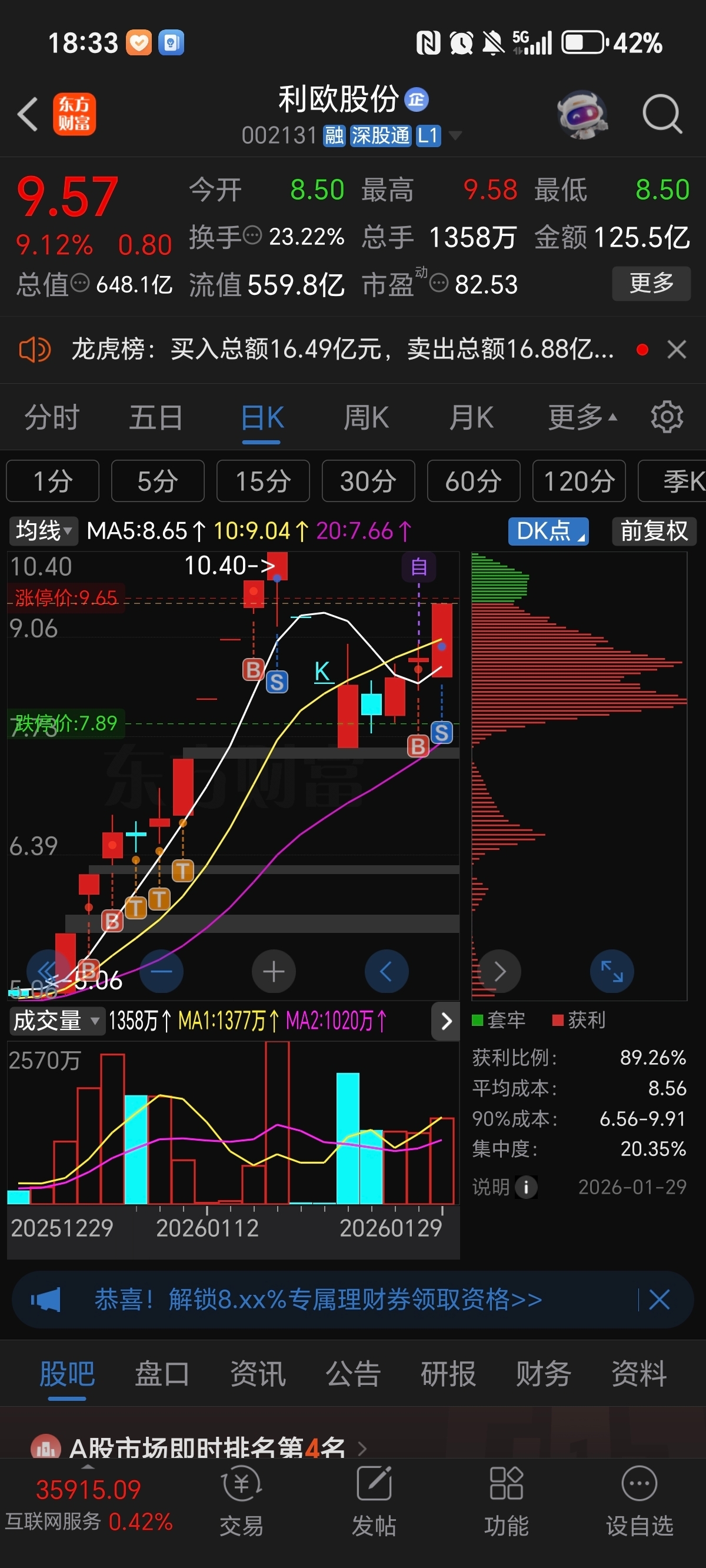Move chart left with arrow icon
The width and height of the screenshot is (706, 1568).
(387, 971)
